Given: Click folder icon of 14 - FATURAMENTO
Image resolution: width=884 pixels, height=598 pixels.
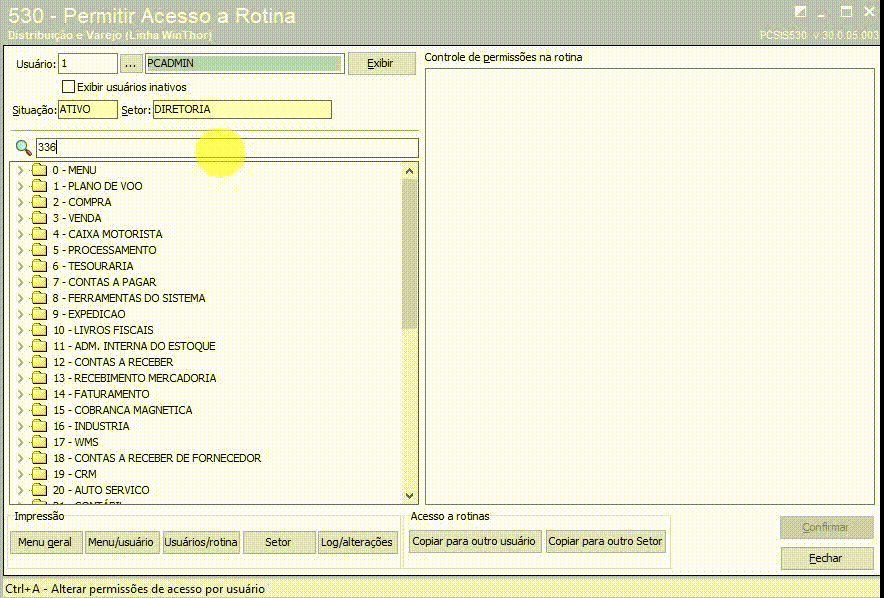Looking at the screenshot, I should [x=39, y=393].
